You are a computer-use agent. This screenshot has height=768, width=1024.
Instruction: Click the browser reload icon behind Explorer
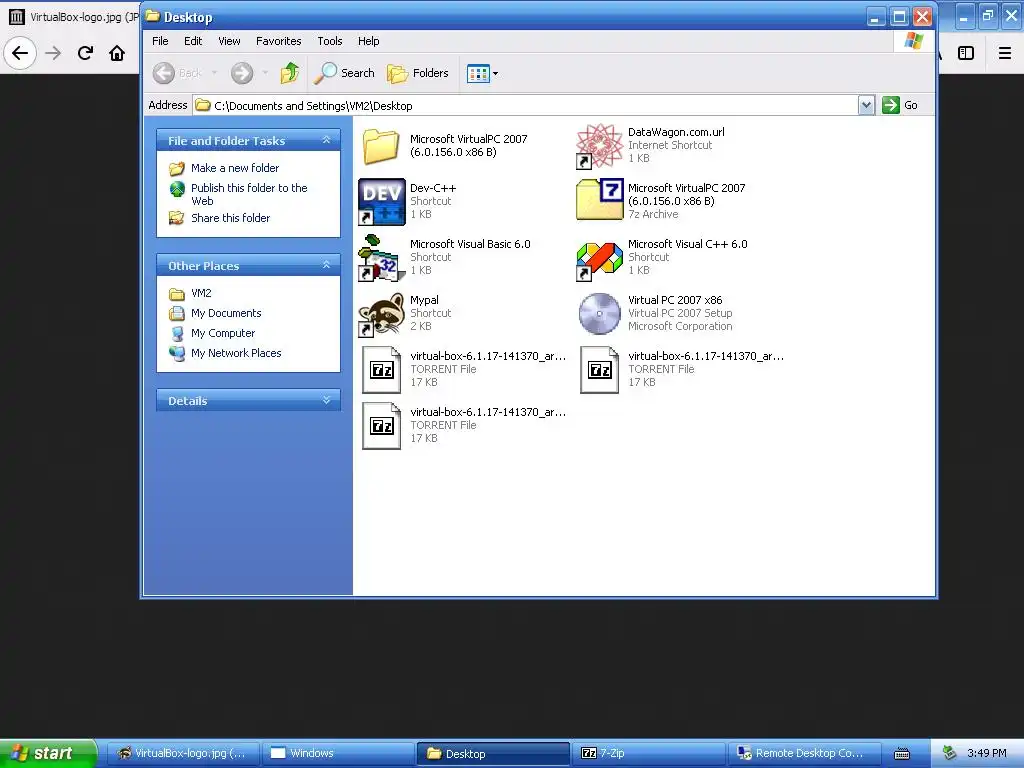point(85,53)
